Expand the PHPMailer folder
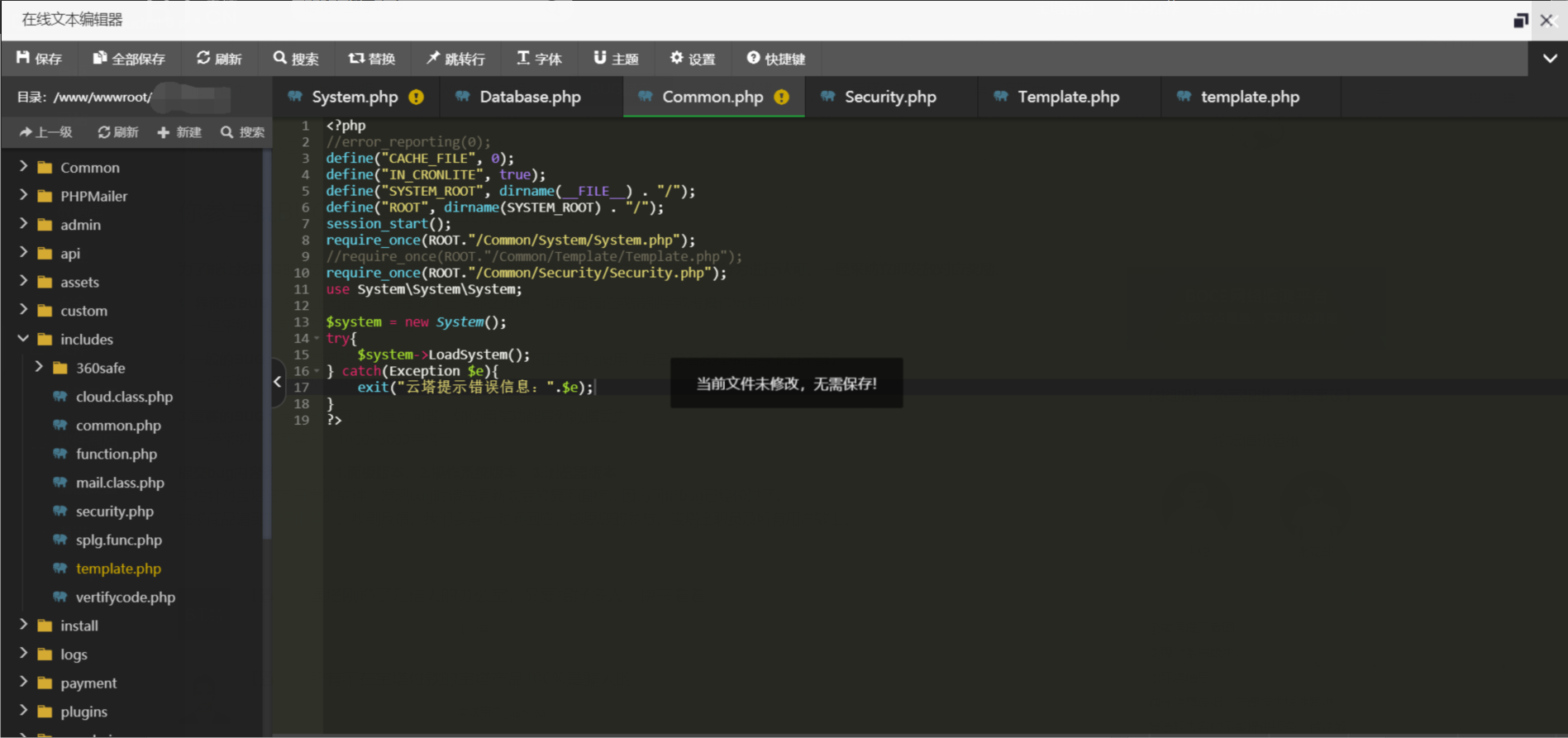This screenshot has width=1568, height=738. click(x=23, y=196)
